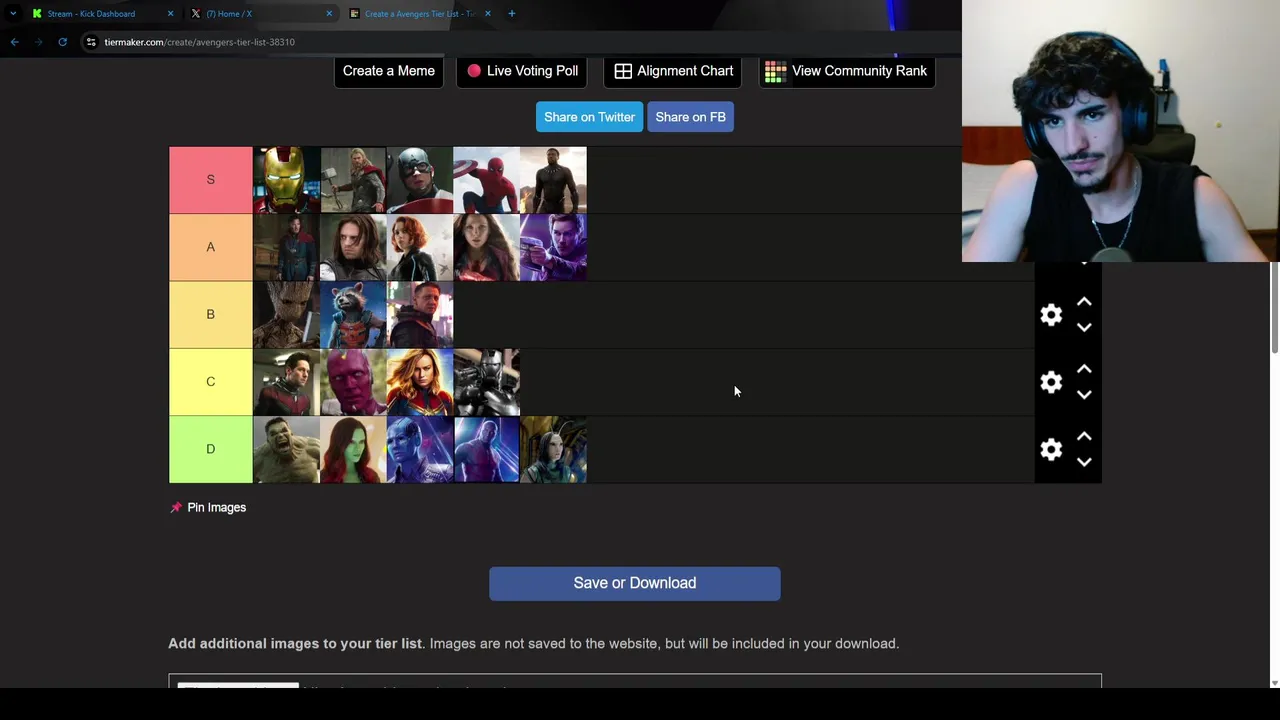Close the Kick Dashboard tab

(x=170, y=14)
